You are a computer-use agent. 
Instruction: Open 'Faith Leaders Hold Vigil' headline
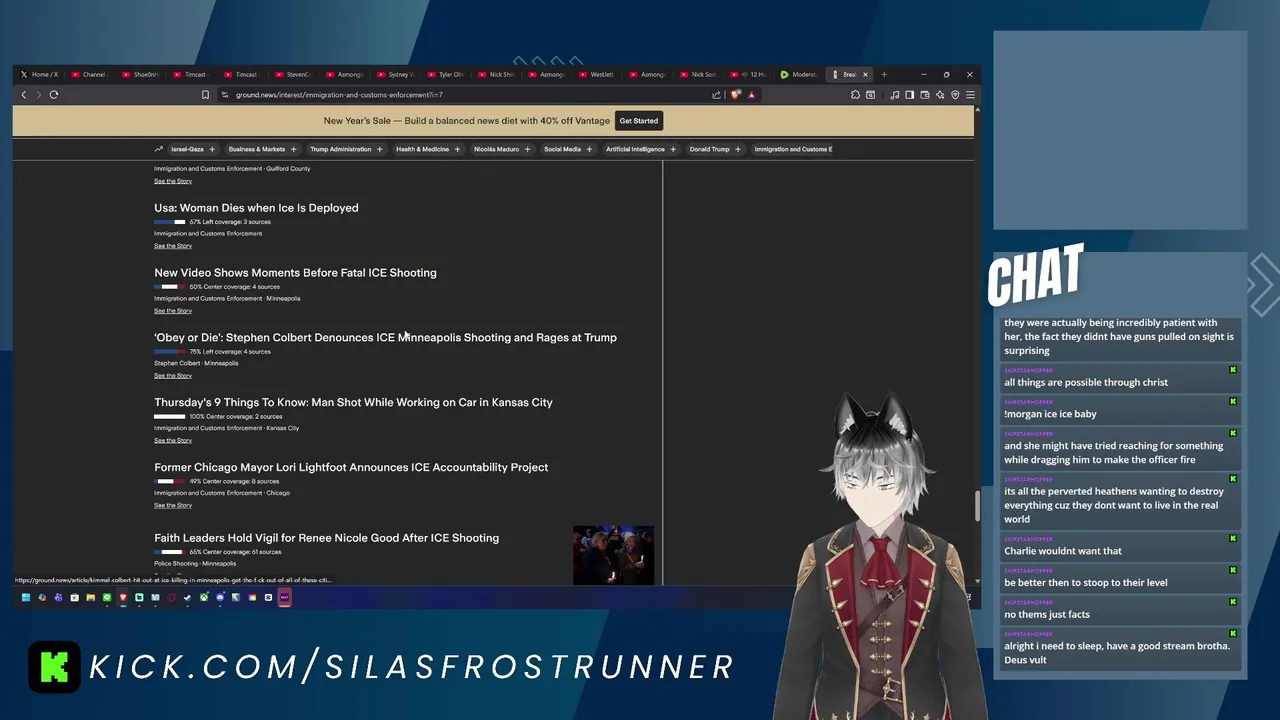click(326, 538)
